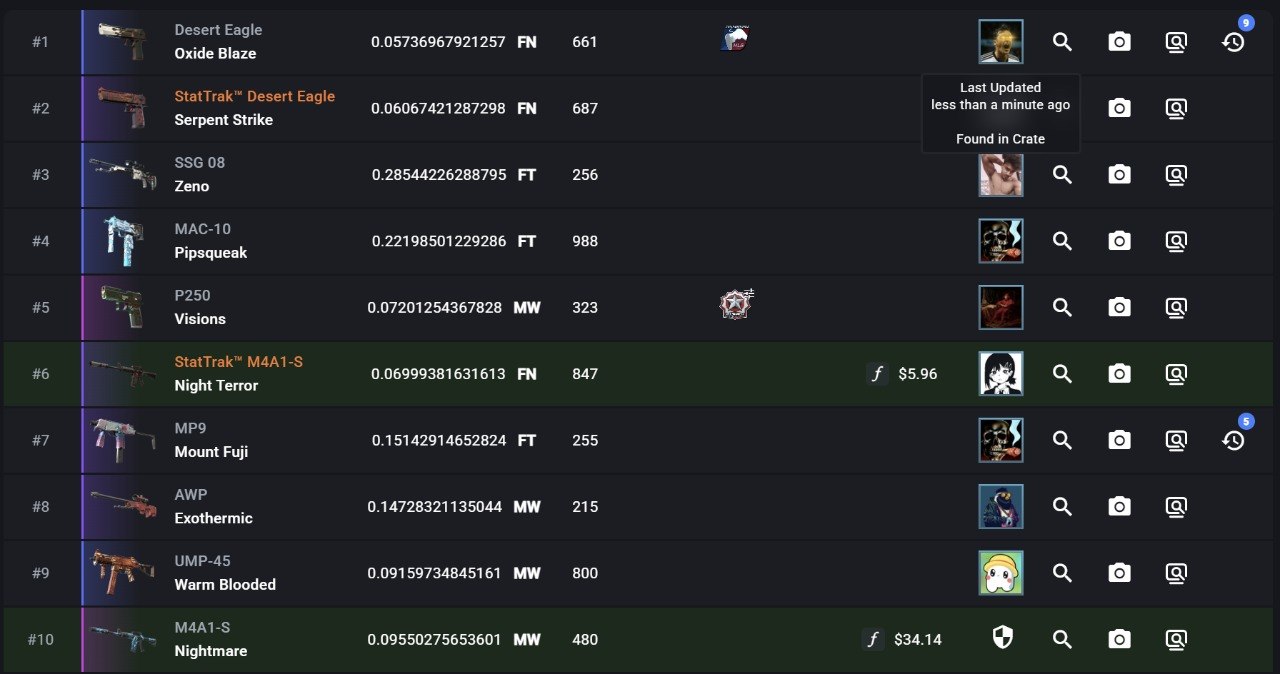
Task: Select StatTrak Desert Eagle Serpent Strike name
Action: click(x=254, y=97)
